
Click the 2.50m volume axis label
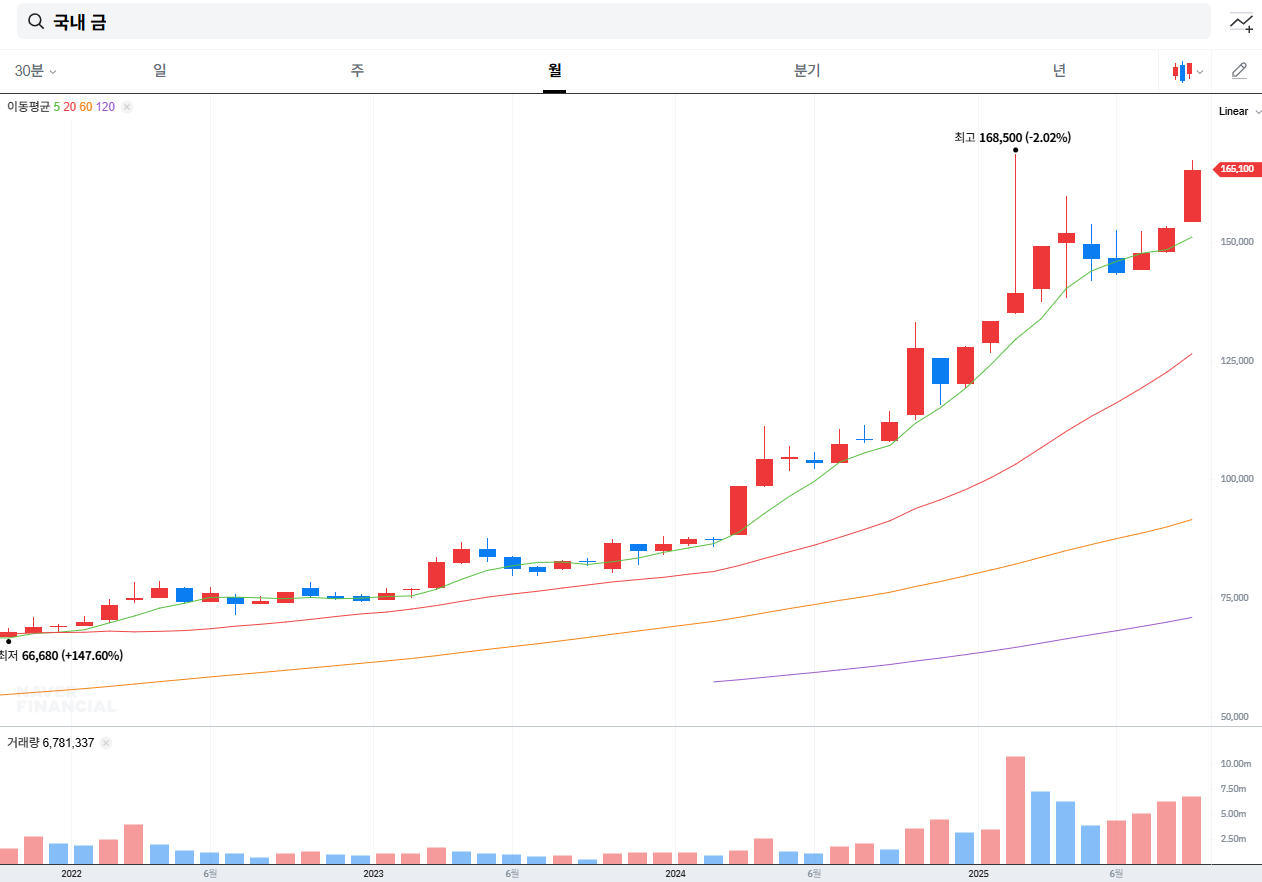(x=1233, y=839)
